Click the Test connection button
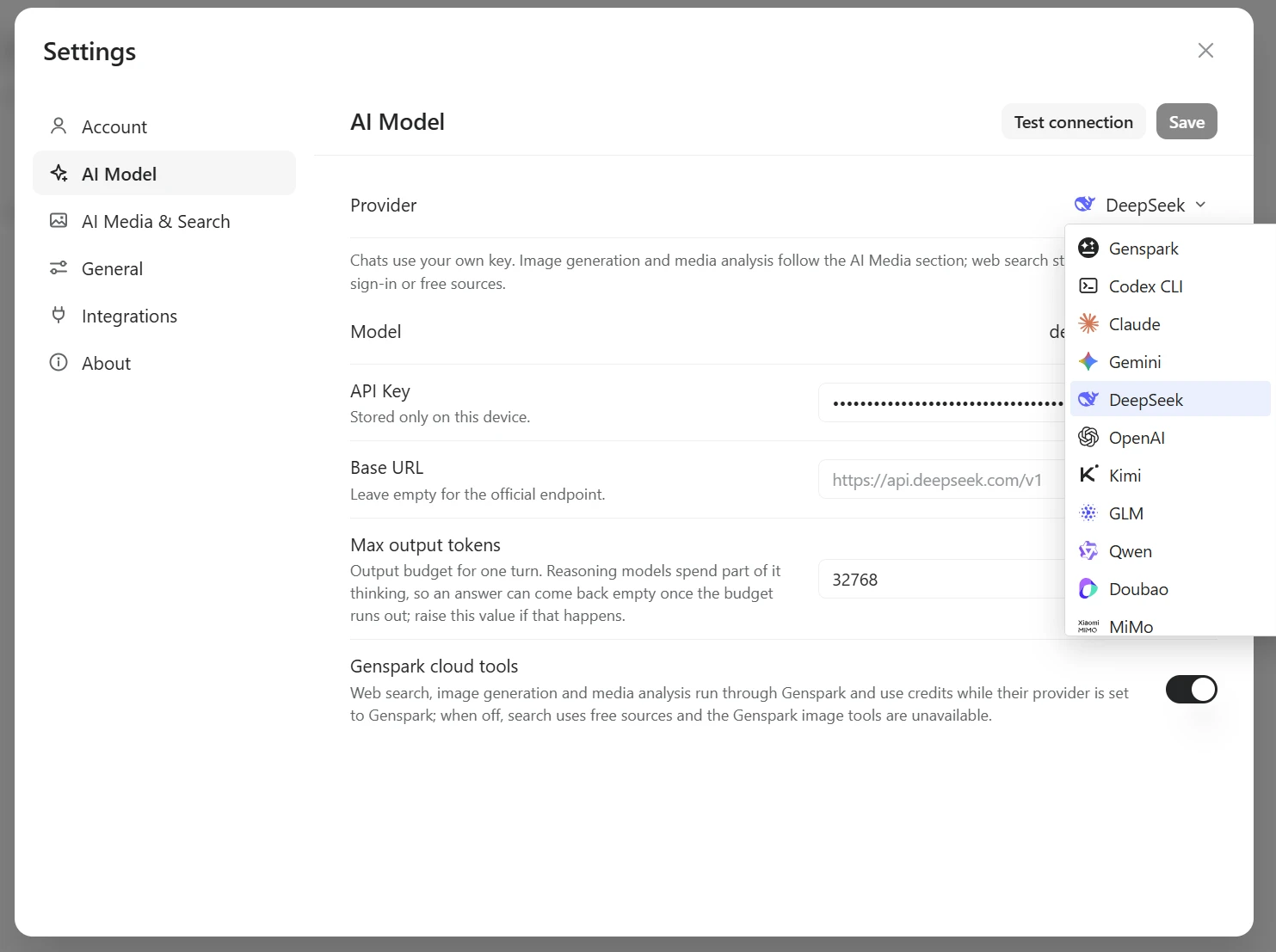Screen dimensions: 1276x952 pos(1074,122)
